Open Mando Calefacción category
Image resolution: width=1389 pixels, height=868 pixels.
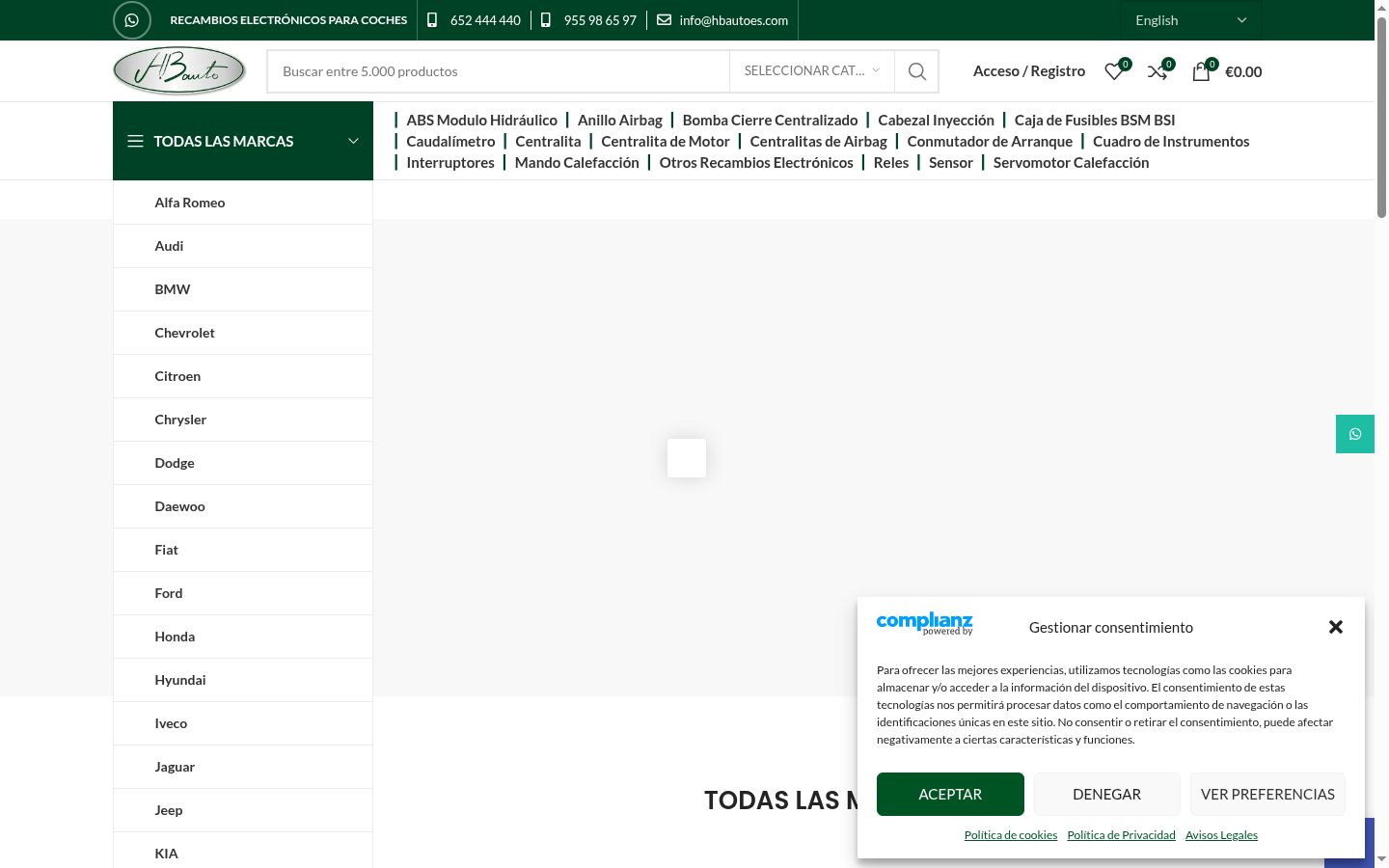click(x=577, y=162)
